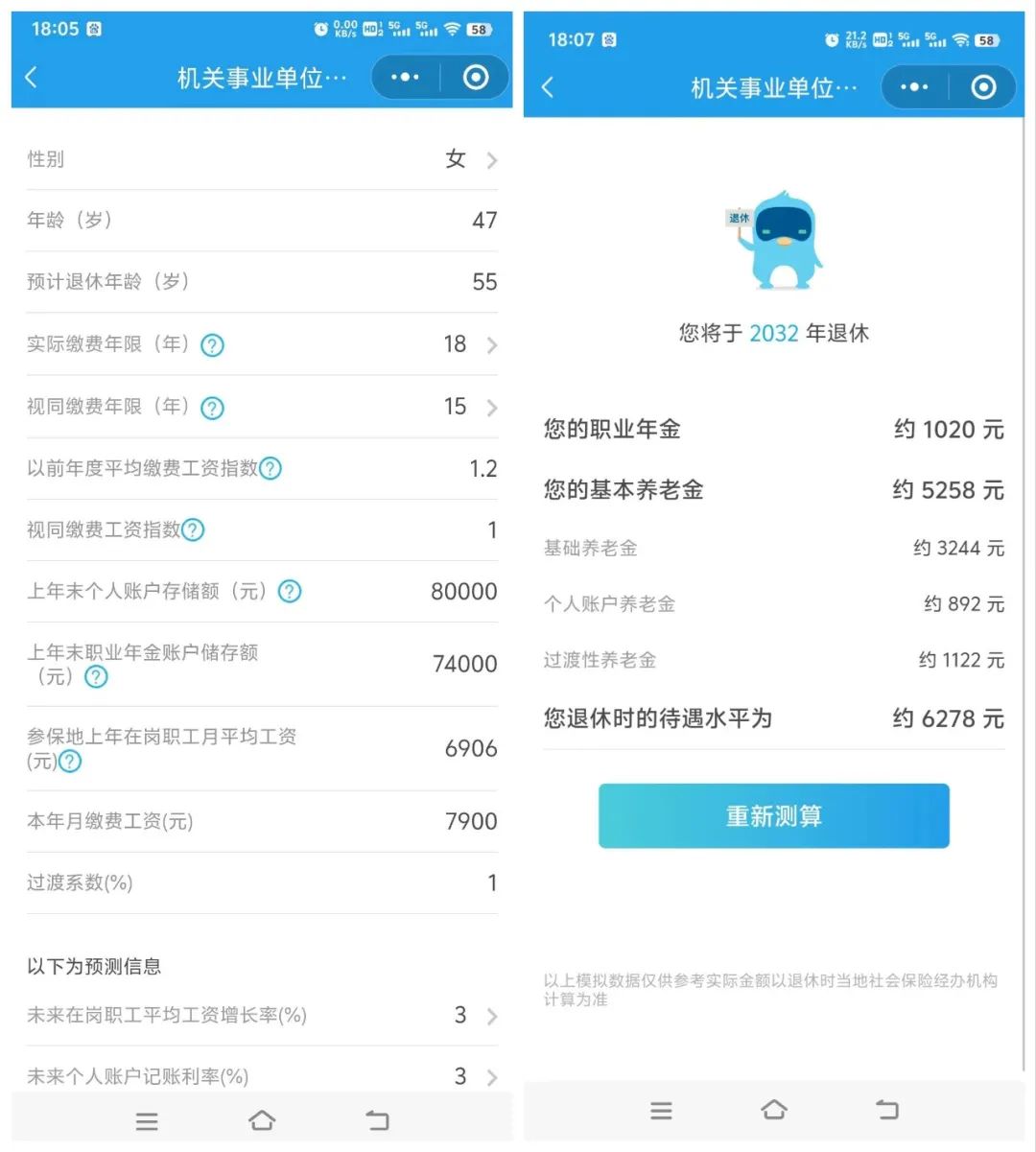Open help icon beside 视同缴费工资指数

193,530
